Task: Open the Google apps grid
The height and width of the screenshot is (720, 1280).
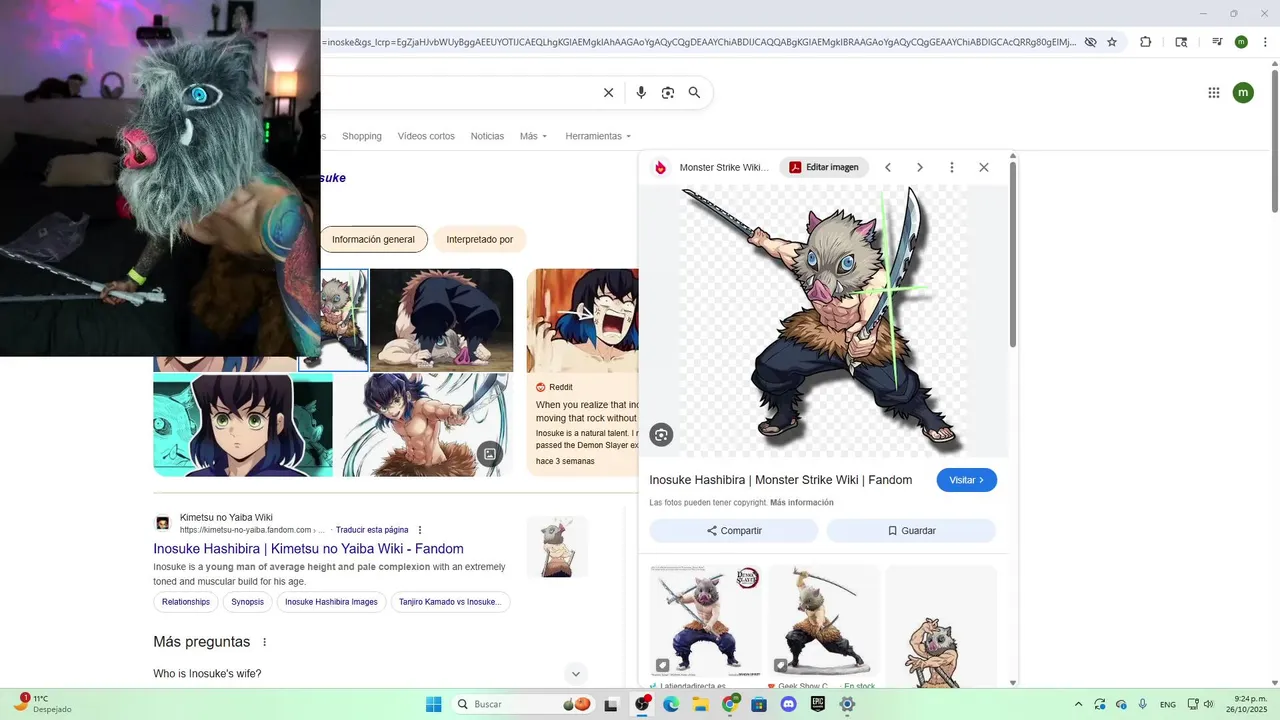Action: (x=1214, y=93)
